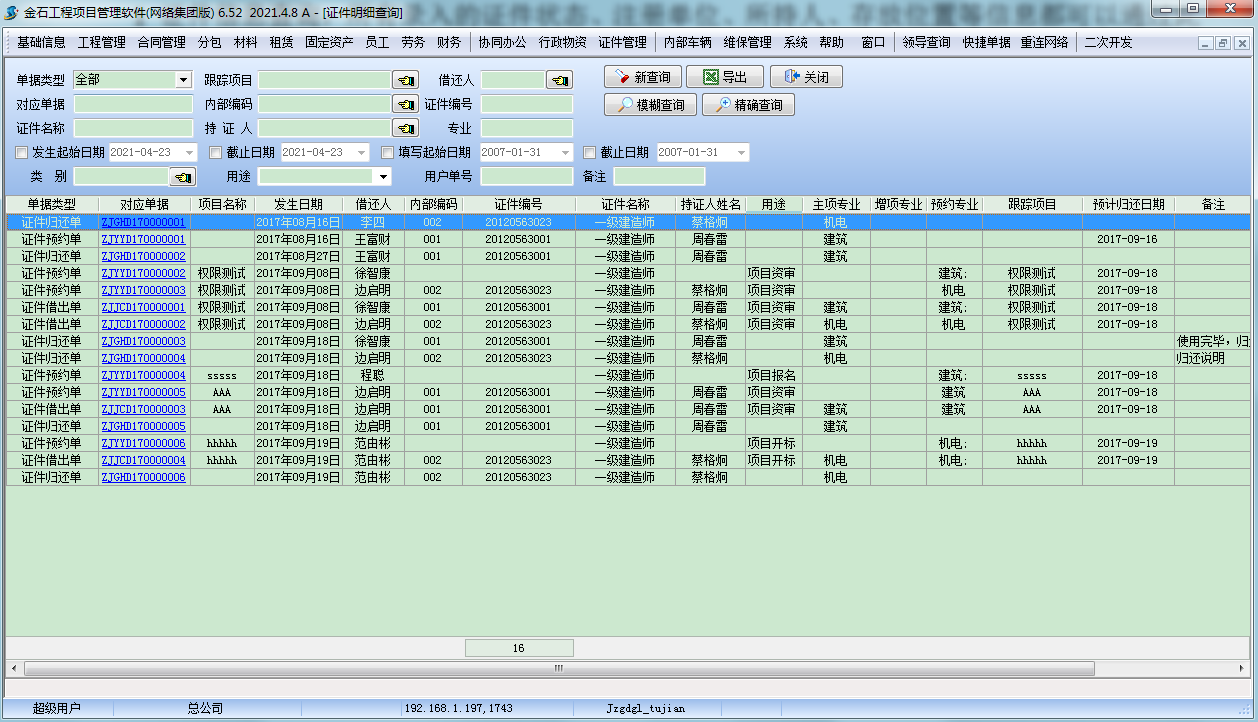Screen dimensions: 1258x722
Task: Click the lookup icon beside 持证人 field
Action: [x=405, y=128]
